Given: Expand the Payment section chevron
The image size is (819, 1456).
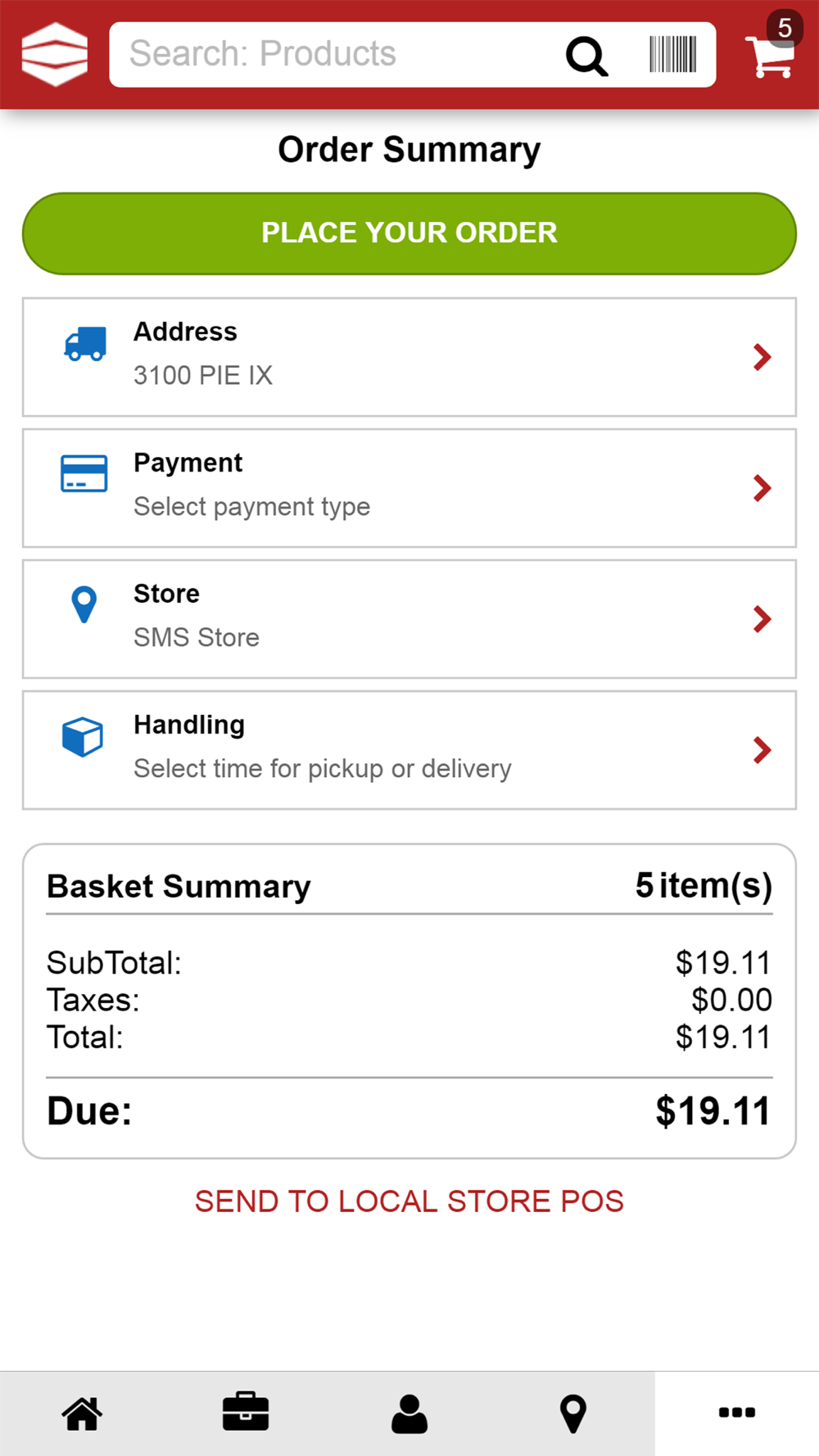Looking at the screenshot, I should pyautogui.click(x=762, y=488).
